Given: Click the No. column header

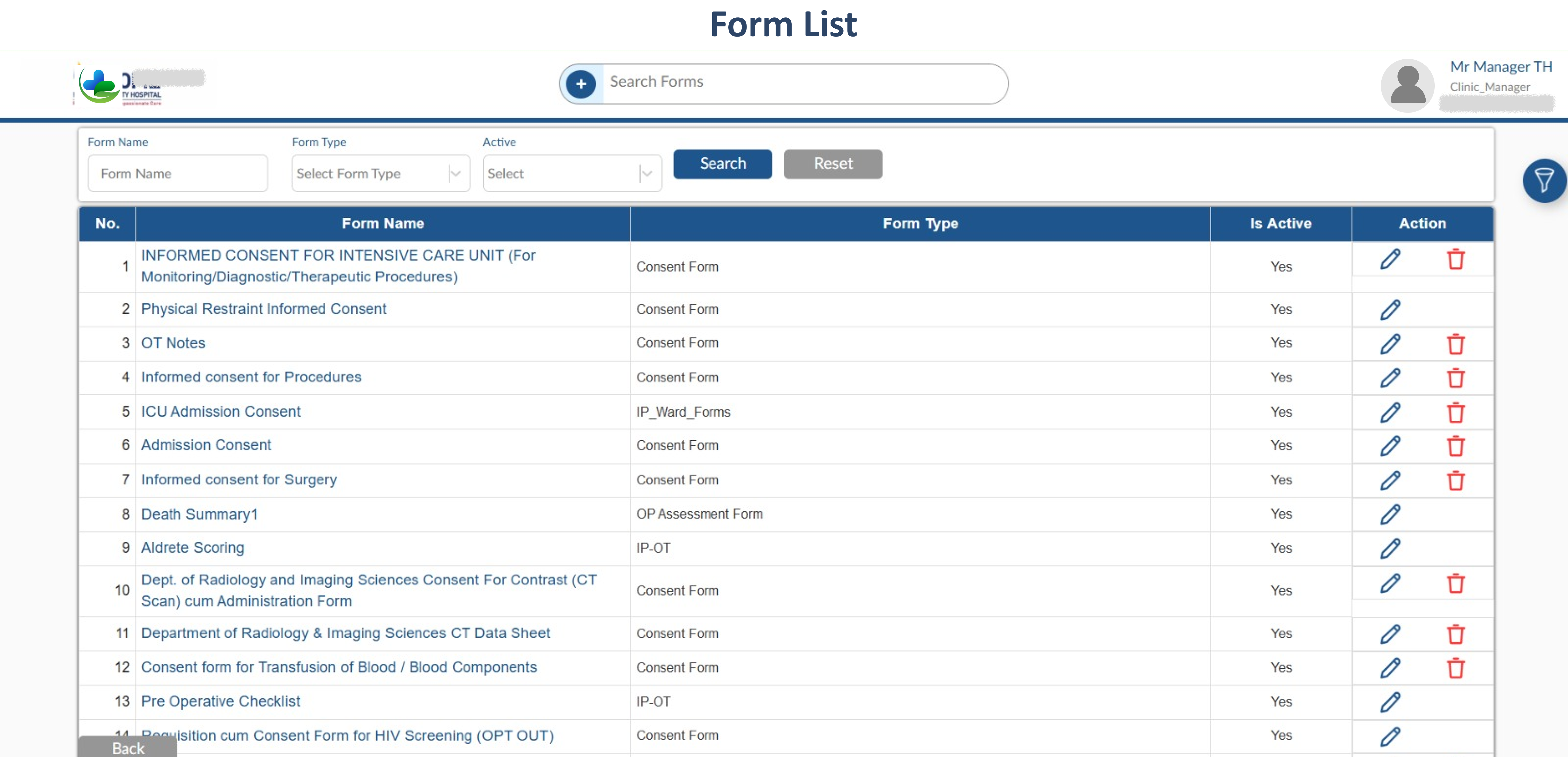Looking at the screenshot, I should pos(107,224).
